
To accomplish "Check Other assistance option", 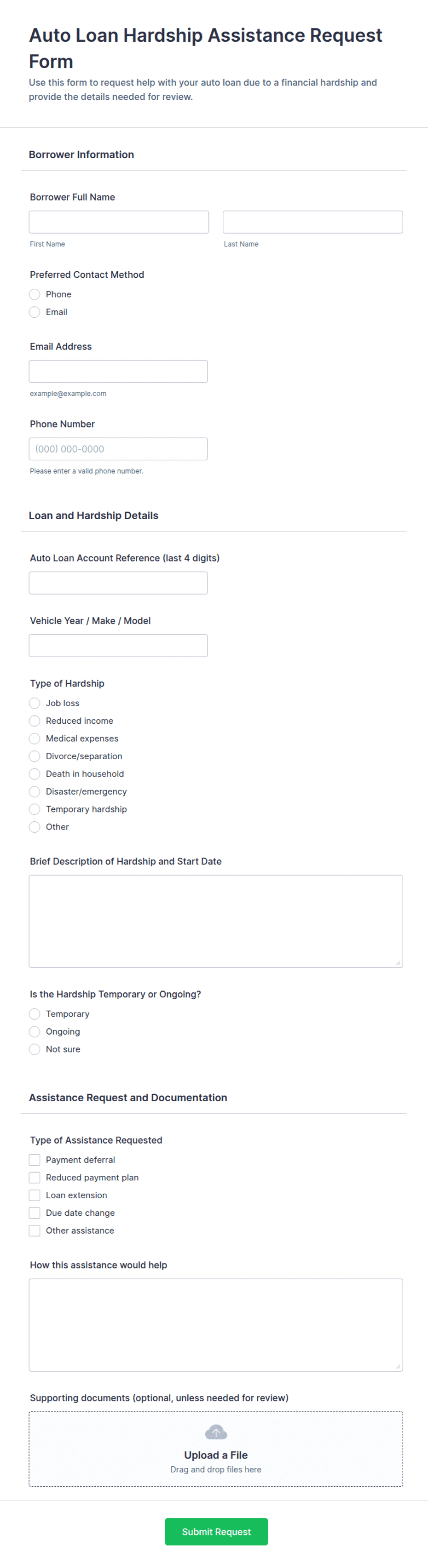I will tap(35, 1230).
